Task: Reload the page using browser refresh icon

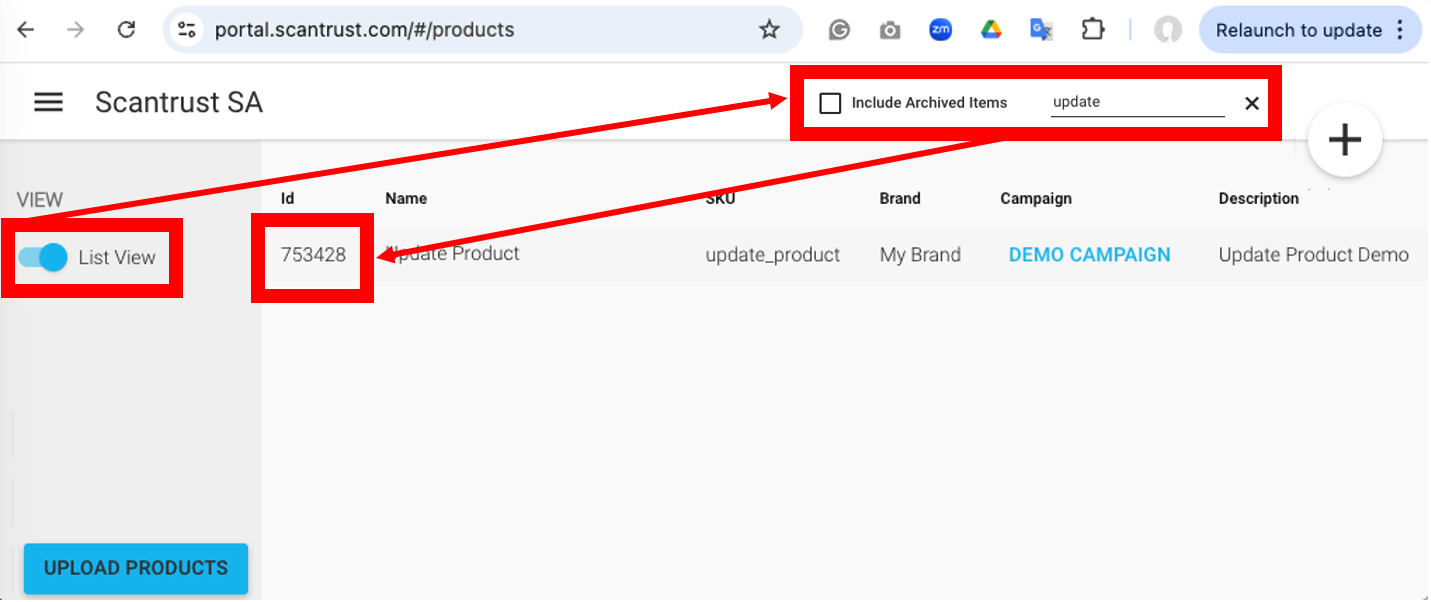Action: (126, 30)
